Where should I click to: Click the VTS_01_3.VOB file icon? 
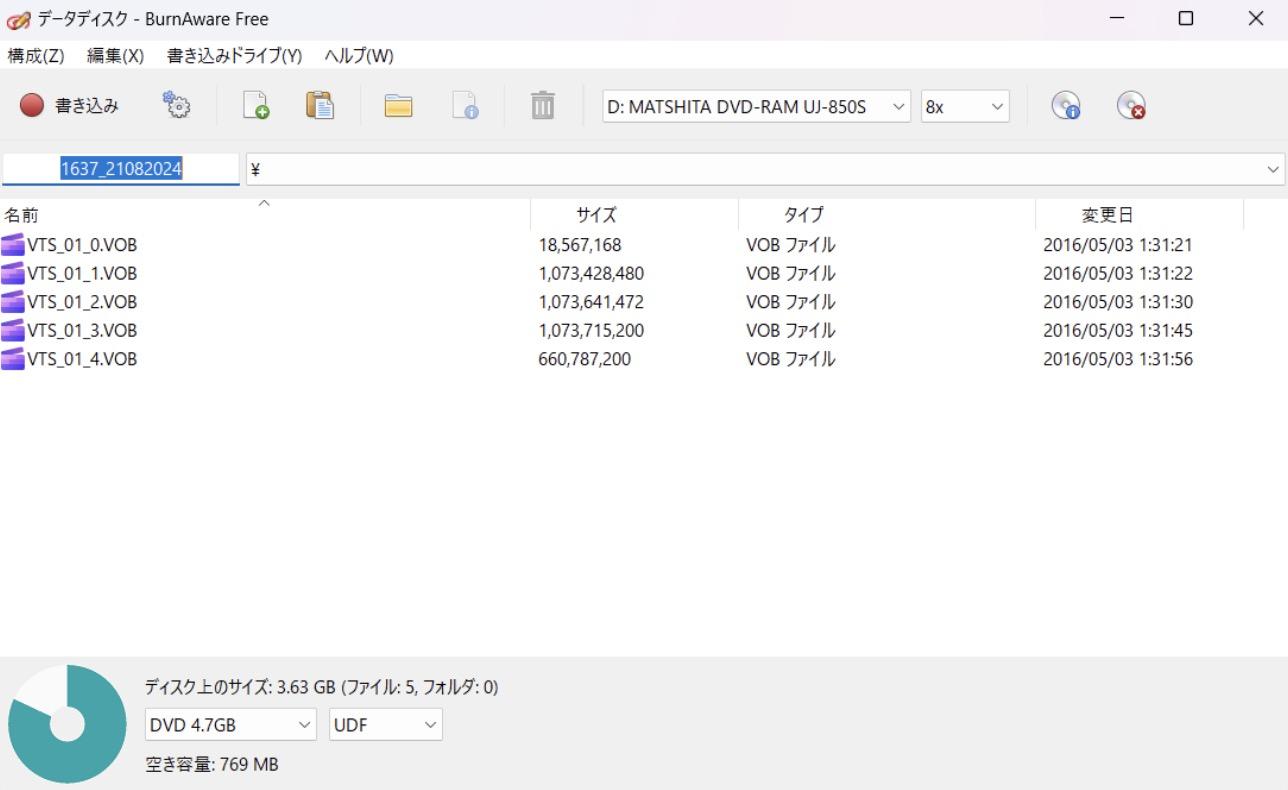(x=13, y=330)
